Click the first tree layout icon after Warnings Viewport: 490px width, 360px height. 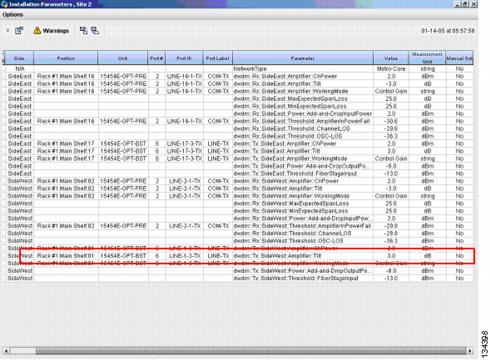click(x=84, y=31)
